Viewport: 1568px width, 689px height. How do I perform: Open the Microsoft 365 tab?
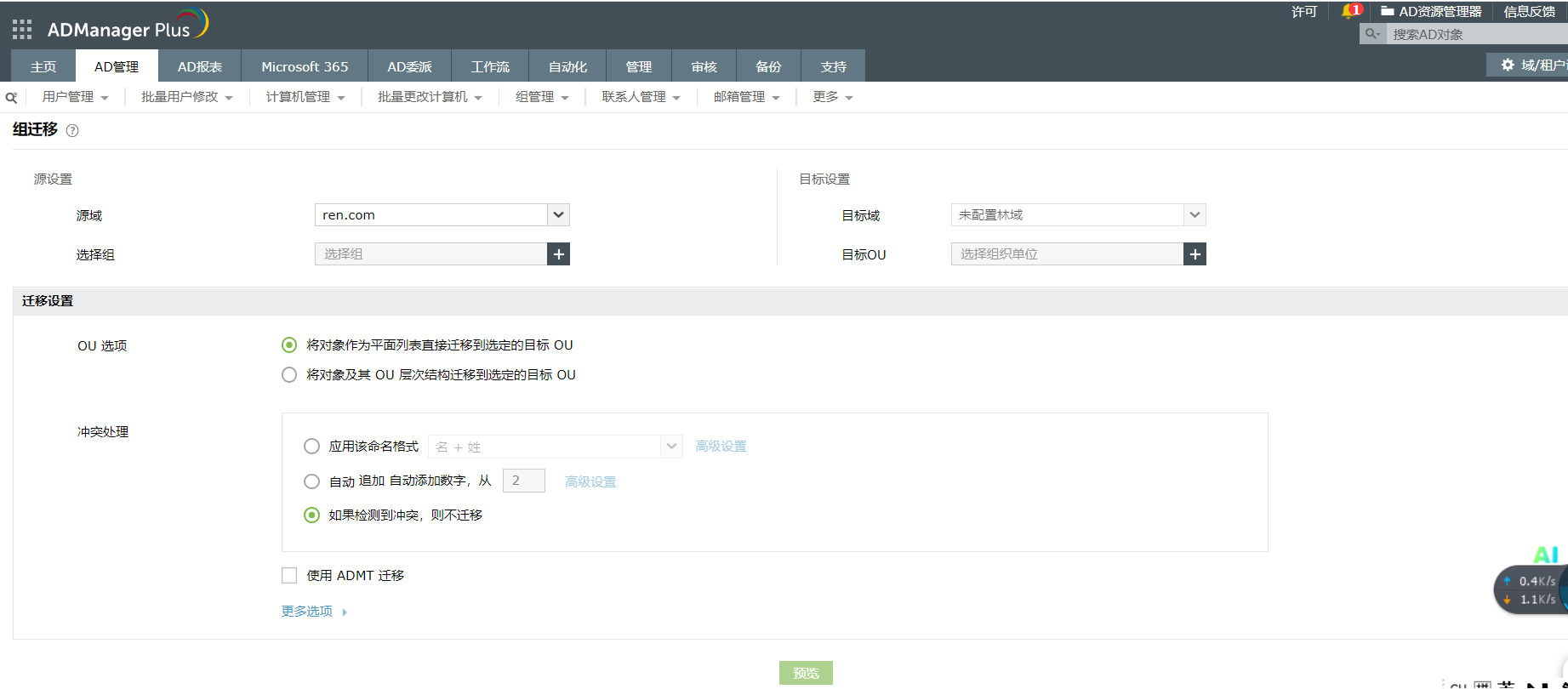click(305, 66)
